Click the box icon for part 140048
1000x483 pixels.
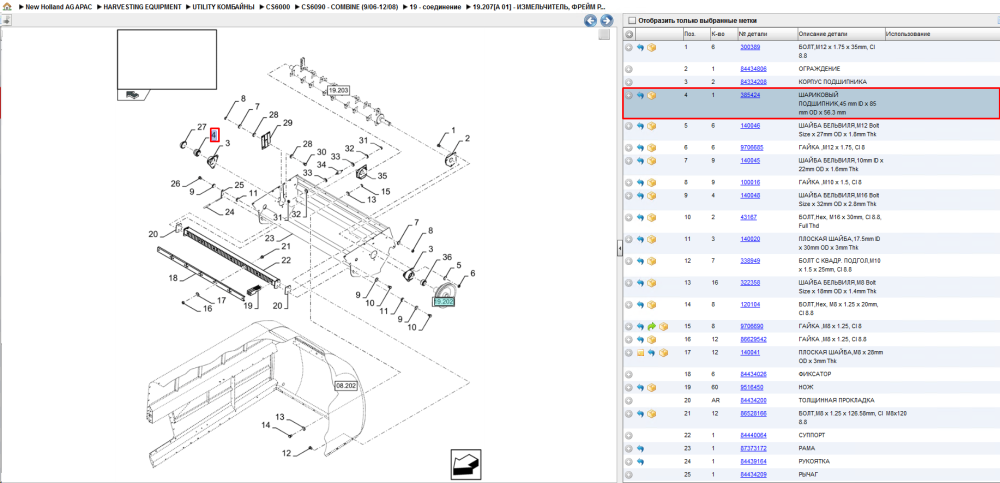652,196
